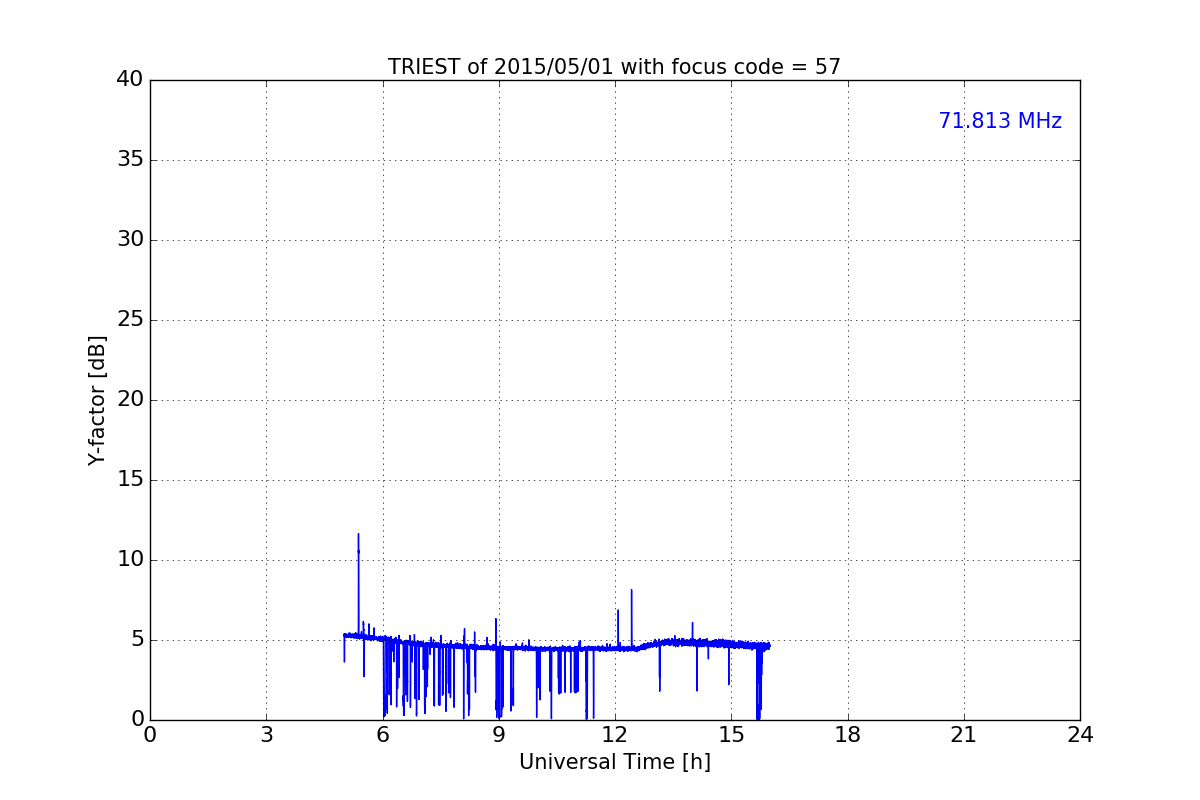Click the 'Universal Time [h]' axis label
Image resolution: width=1200 pixels, height=800 pixels.
click(x=615, y=762)
